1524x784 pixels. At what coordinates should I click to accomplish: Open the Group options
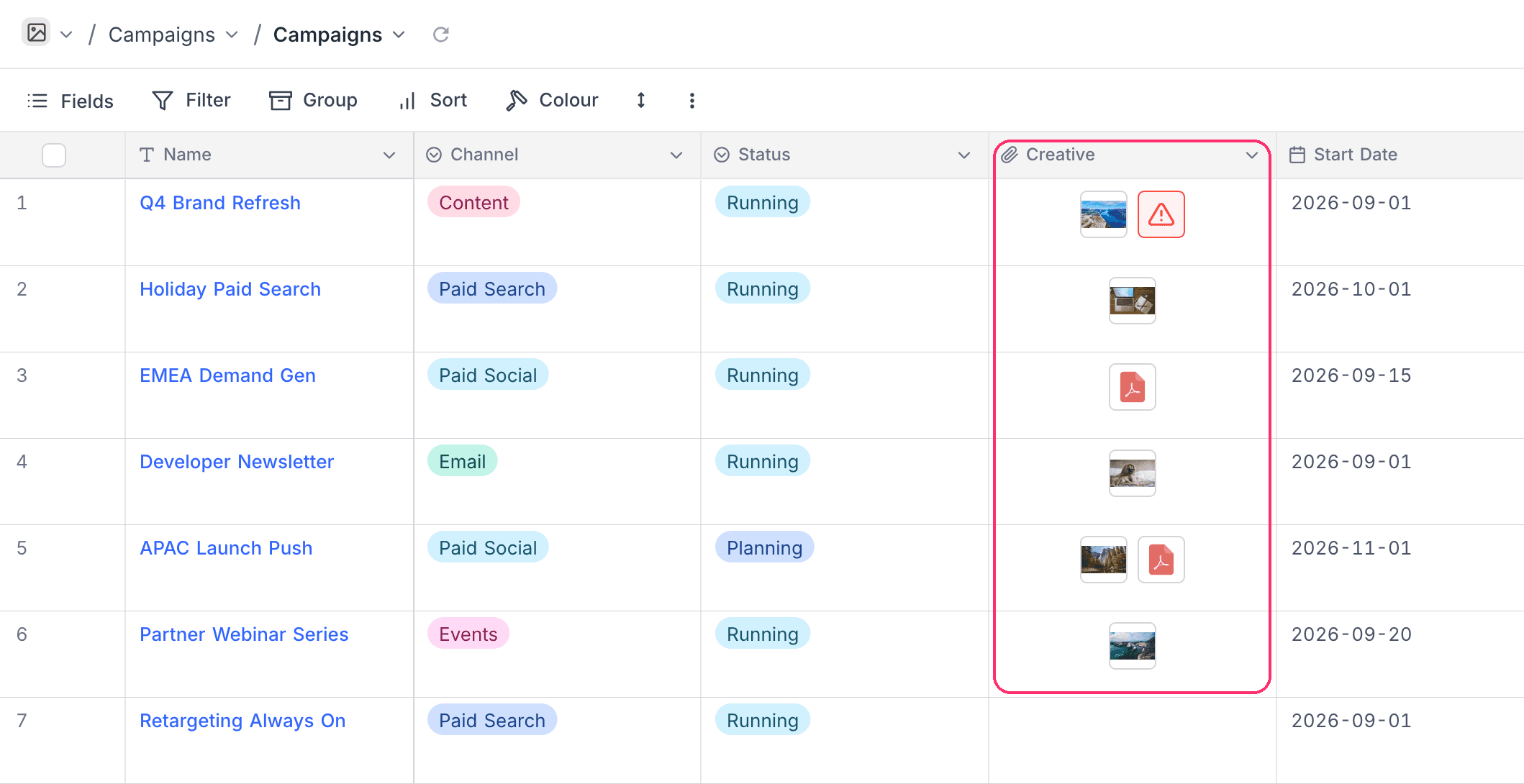point(313,101)
